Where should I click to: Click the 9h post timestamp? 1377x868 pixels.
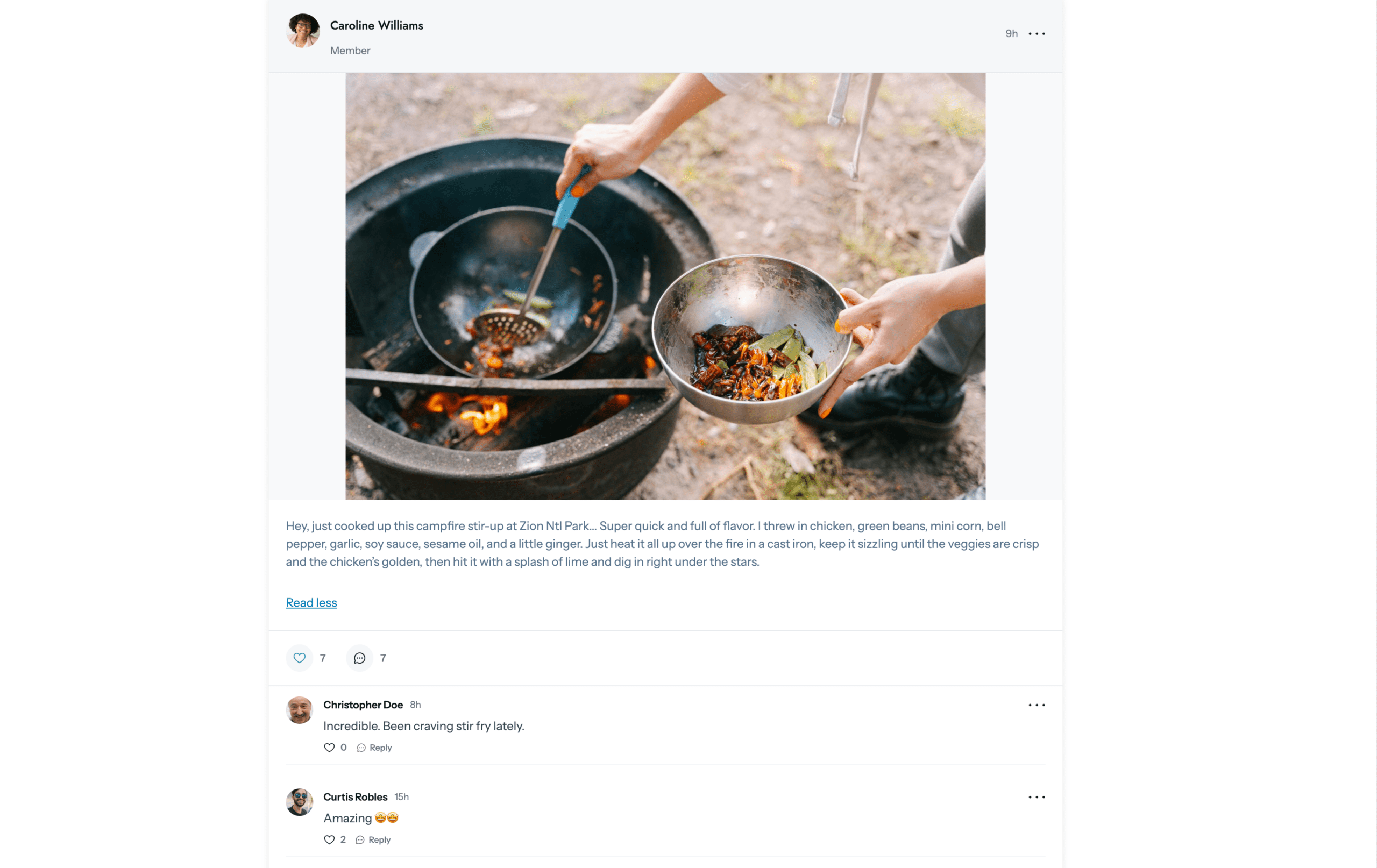(1011, 33)
